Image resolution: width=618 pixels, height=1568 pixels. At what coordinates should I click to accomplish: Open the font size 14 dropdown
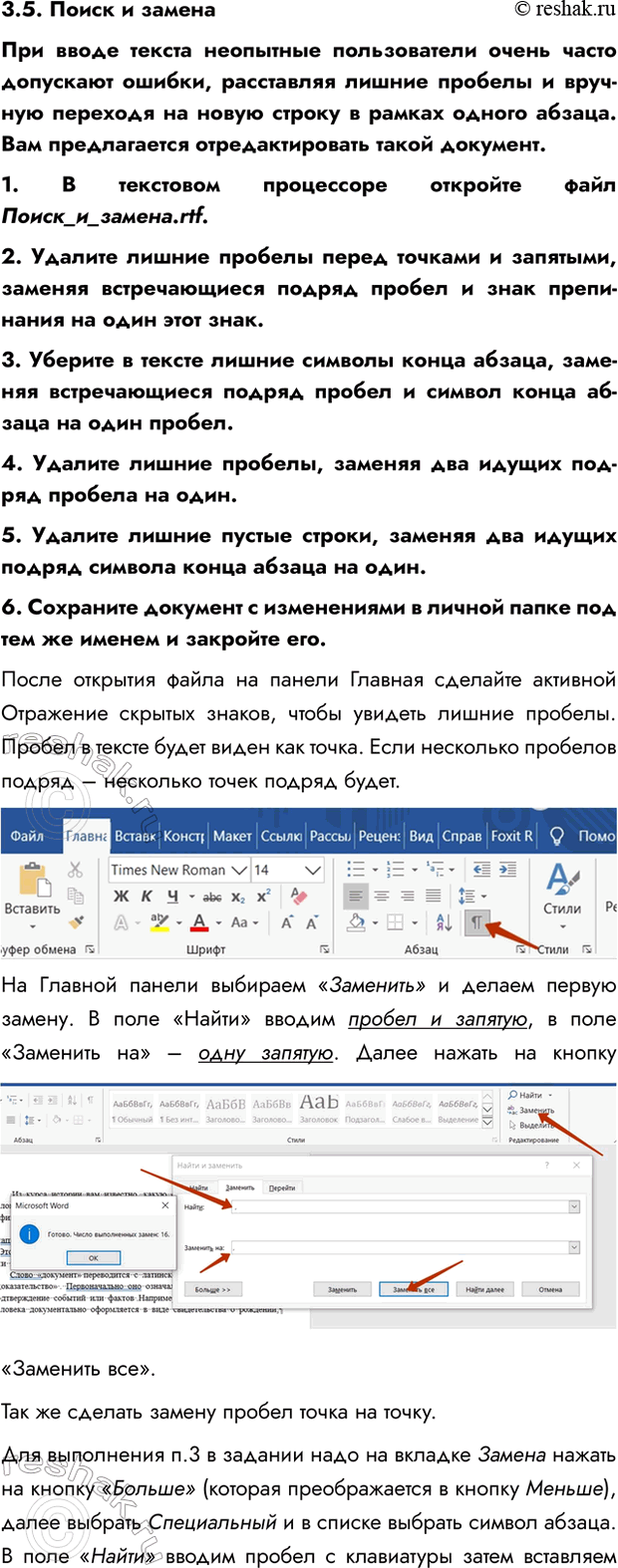point(313,870)
